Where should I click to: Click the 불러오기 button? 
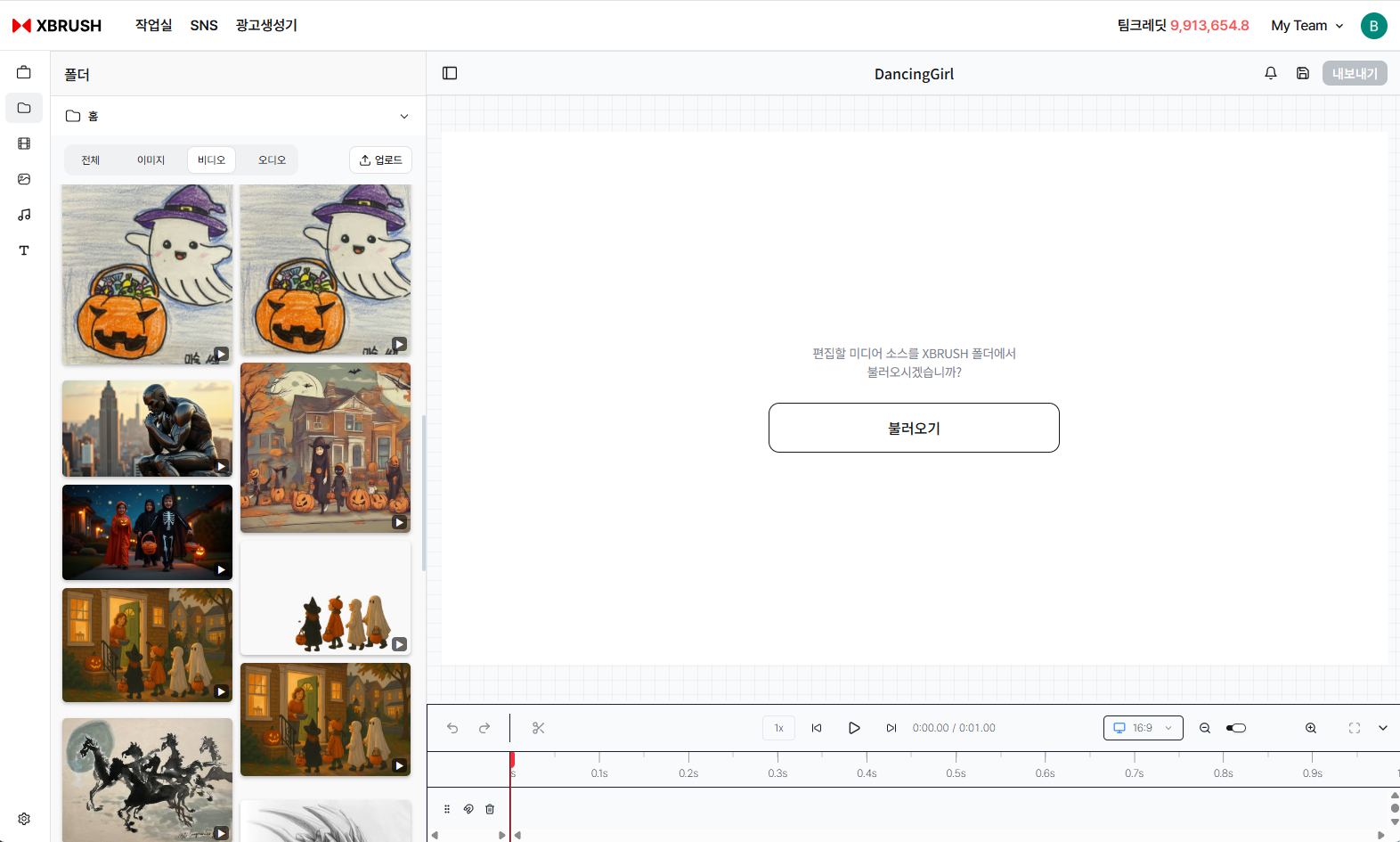tap(914, 428)
